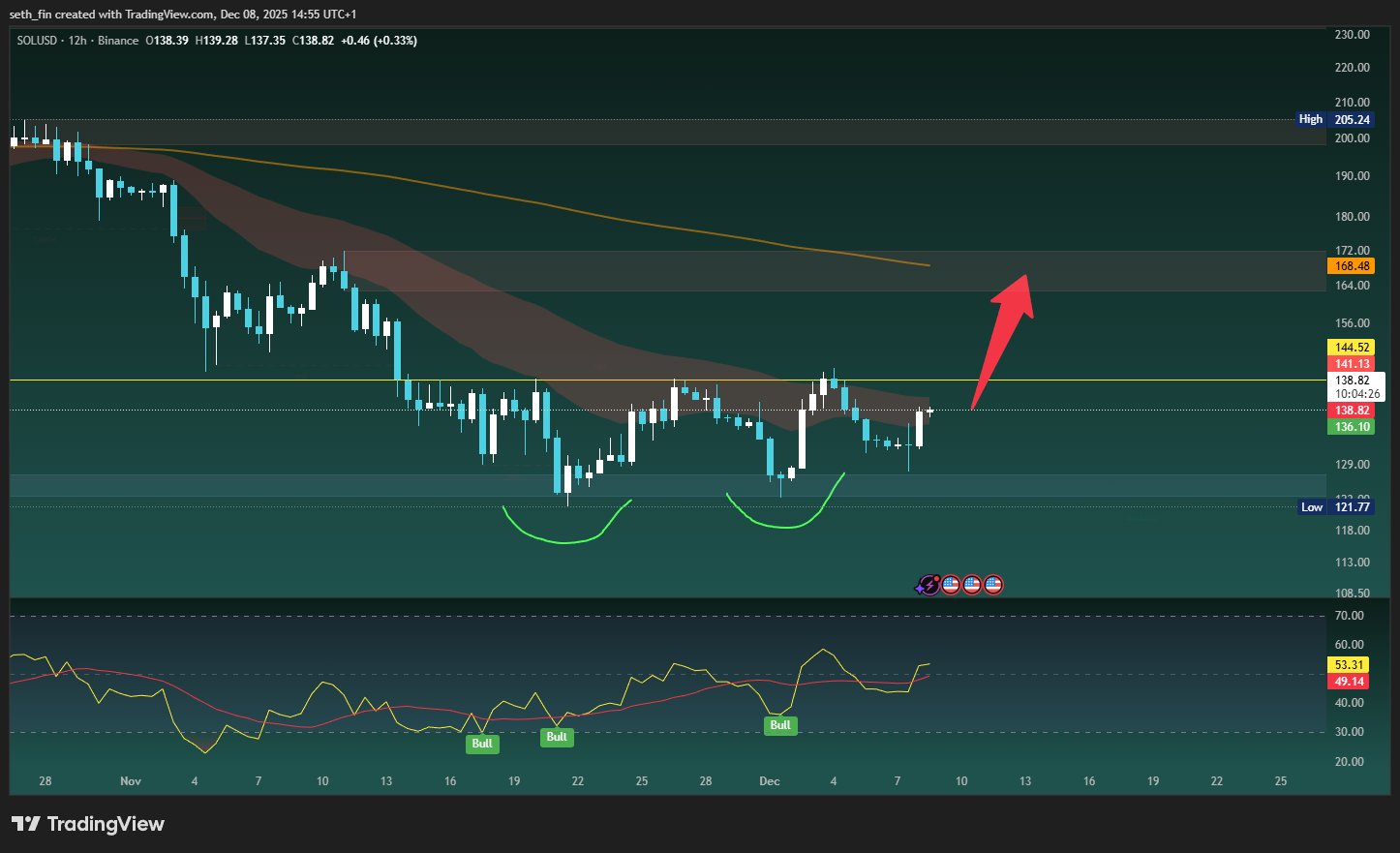The height and width of the screenshot is (853, 1400).
Task: Click the 190.00 price scale value
Action: [1352, 176]
